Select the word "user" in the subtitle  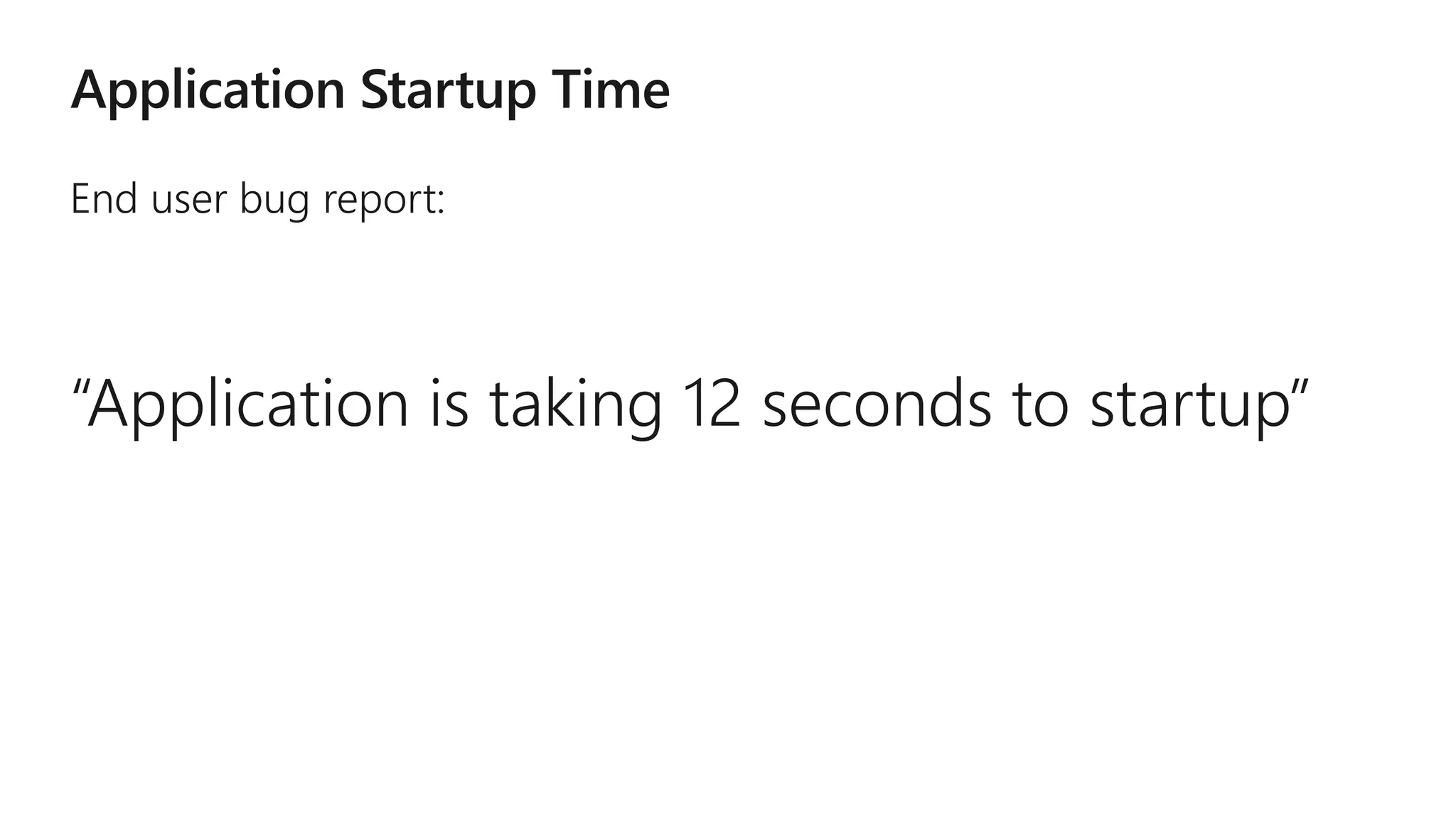click(188, 200)
